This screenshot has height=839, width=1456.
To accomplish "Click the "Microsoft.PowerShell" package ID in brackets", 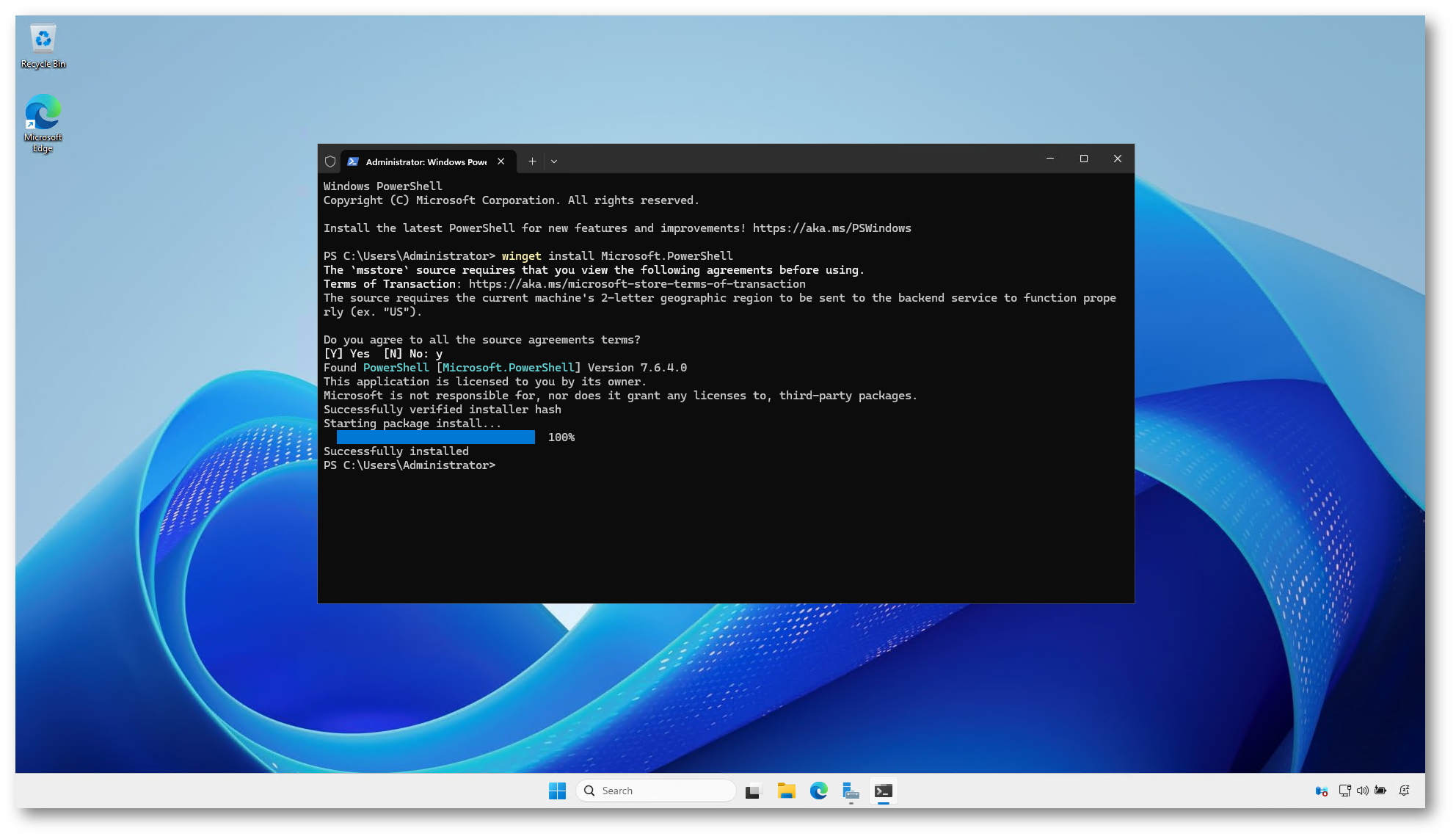I will pos(508,368).
